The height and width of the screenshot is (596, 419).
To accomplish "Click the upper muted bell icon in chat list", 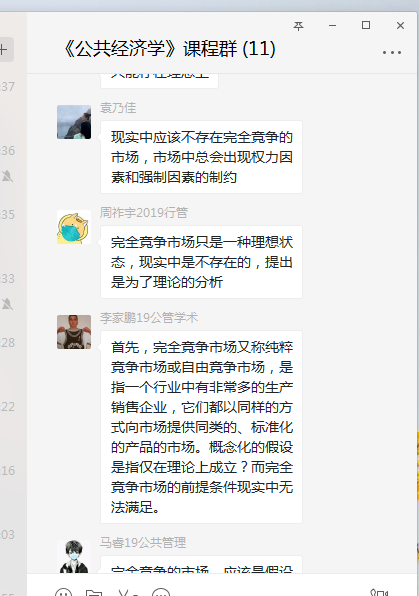I will pyautogui.click(x=7, y=176).
